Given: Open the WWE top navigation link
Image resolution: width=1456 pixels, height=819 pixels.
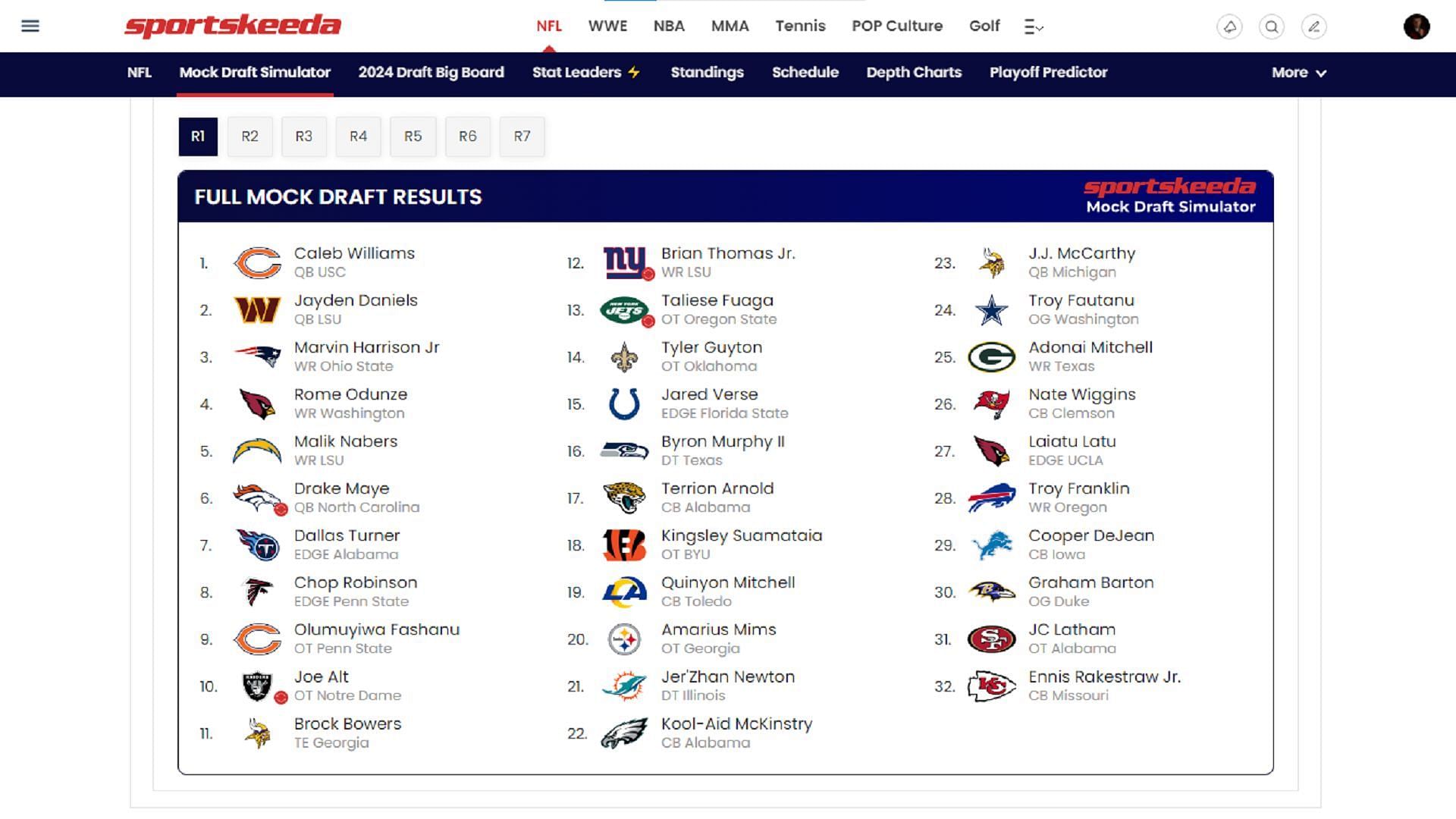Looking at the screenshot, I should (x=607, y=26).
